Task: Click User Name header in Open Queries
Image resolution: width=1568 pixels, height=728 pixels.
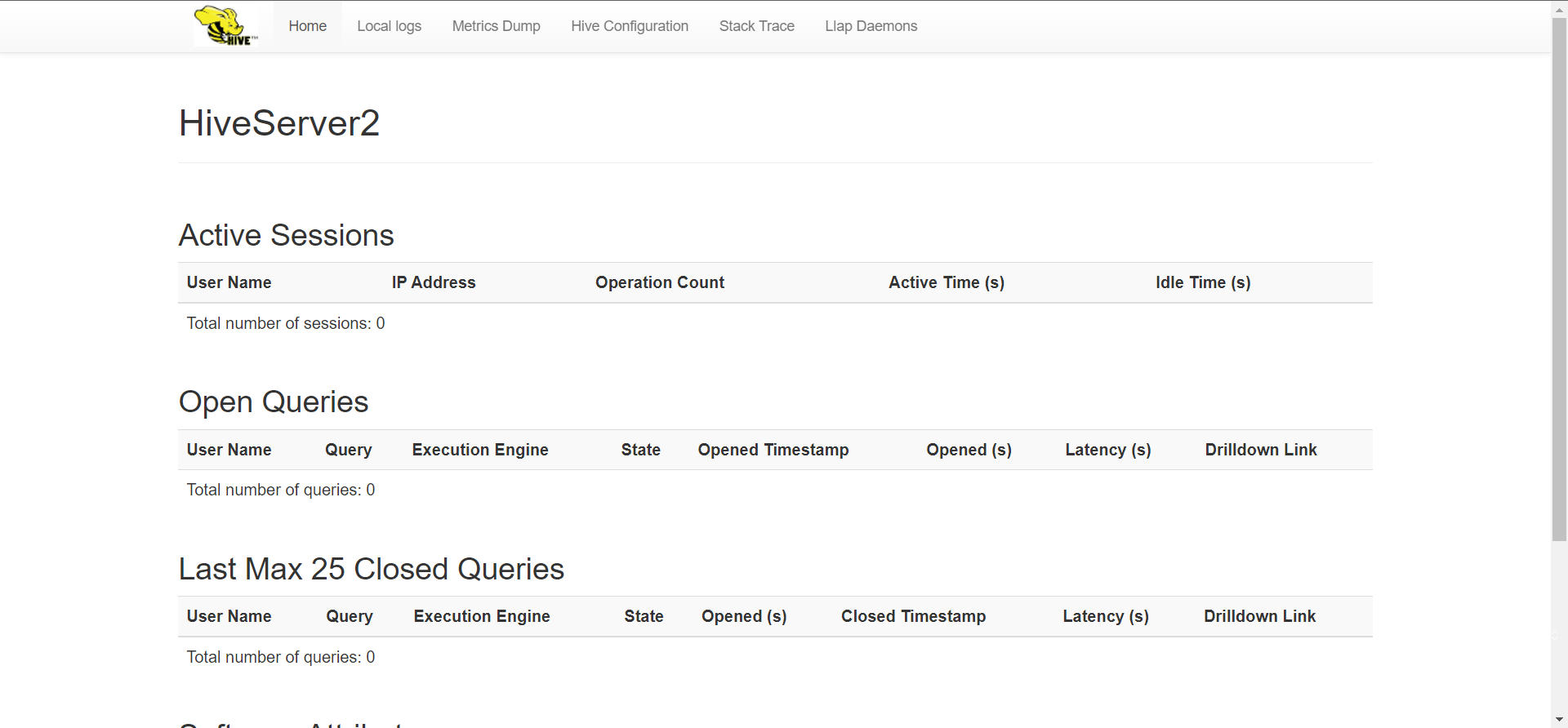Action: pyautogui.click(x=229, y=450)
